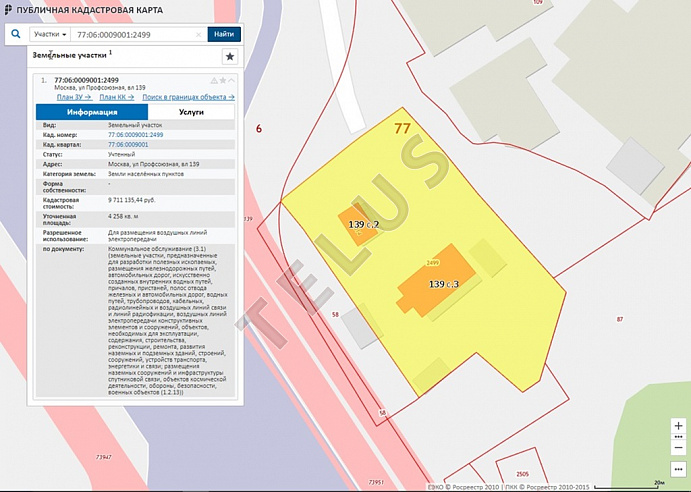This screenshot has height=492, width=691.
Task: Click parcel label 73947 on map
Action: point(104,457)
